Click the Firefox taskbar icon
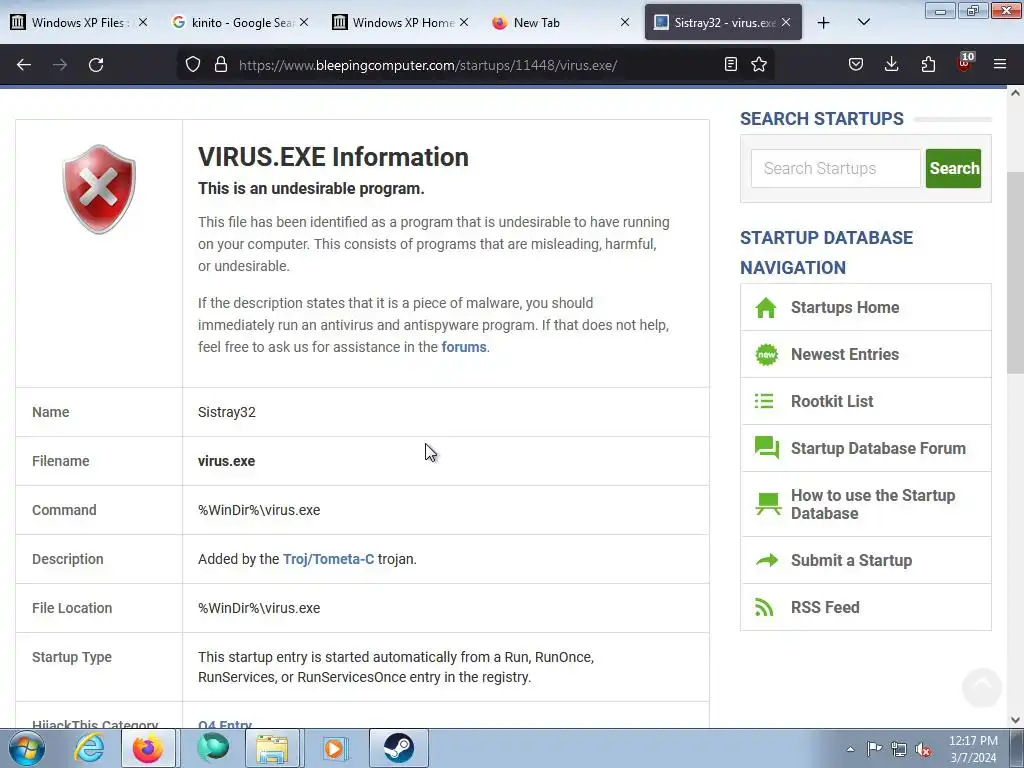Image resolution: width=1024 pixels, height=768 pixels. click(148, 748)
